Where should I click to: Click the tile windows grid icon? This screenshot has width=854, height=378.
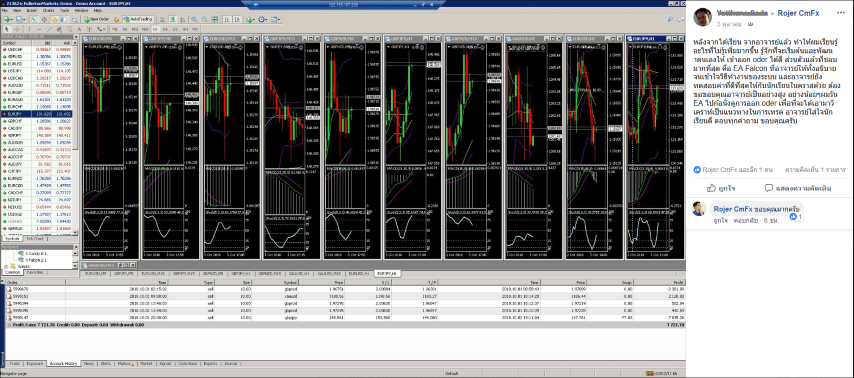click(215, 19)
